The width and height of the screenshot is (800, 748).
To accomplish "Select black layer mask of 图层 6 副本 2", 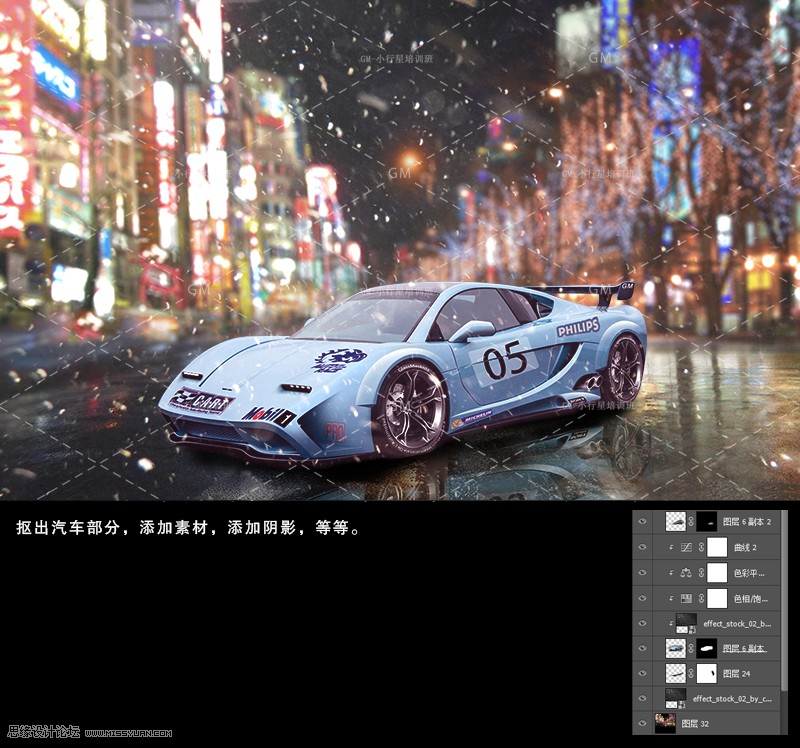I will tap(707, 521).
